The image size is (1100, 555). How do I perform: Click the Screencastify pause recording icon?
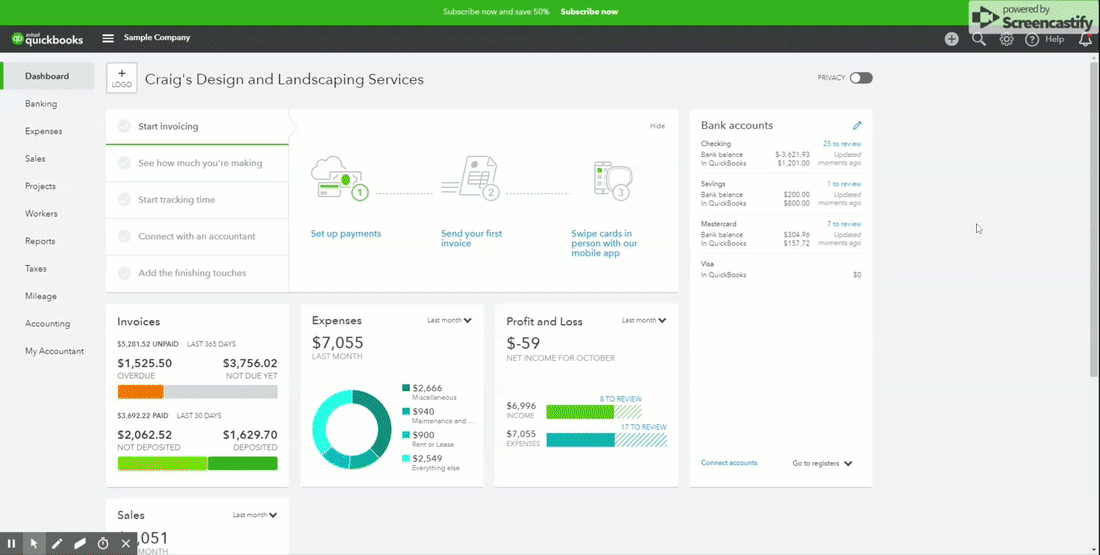(x=12, y=544)
